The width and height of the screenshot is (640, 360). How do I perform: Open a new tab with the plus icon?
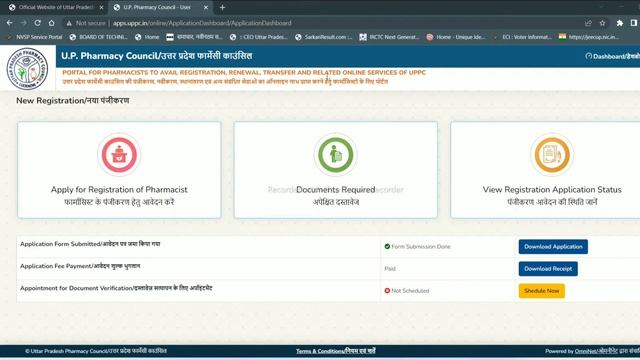pyautogui.click(x=222, y=7)
